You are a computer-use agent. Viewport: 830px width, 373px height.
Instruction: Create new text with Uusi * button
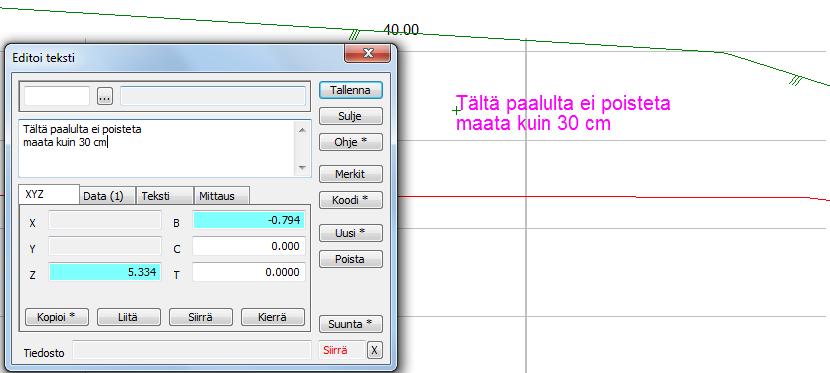coord(350,233)
